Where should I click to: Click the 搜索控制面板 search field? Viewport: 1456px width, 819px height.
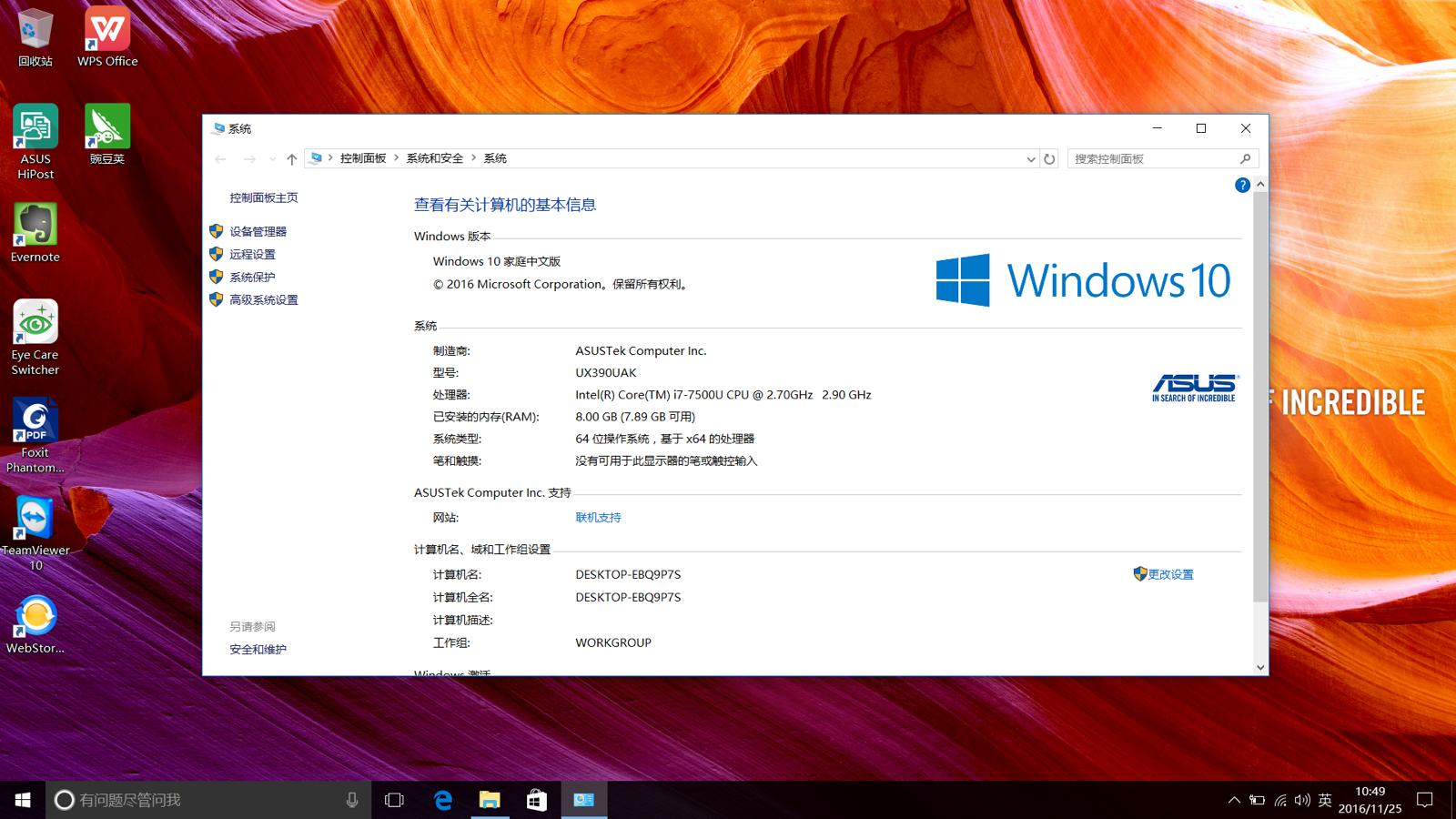[1152, 159]
